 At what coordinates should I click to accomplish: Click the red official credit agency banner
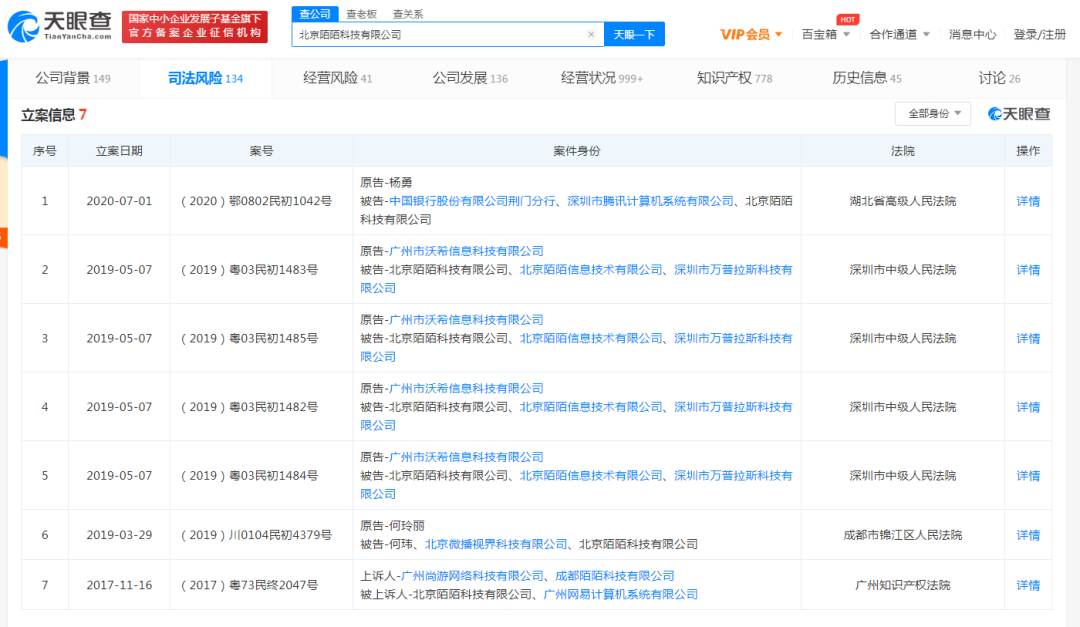(x=195, y=27)
